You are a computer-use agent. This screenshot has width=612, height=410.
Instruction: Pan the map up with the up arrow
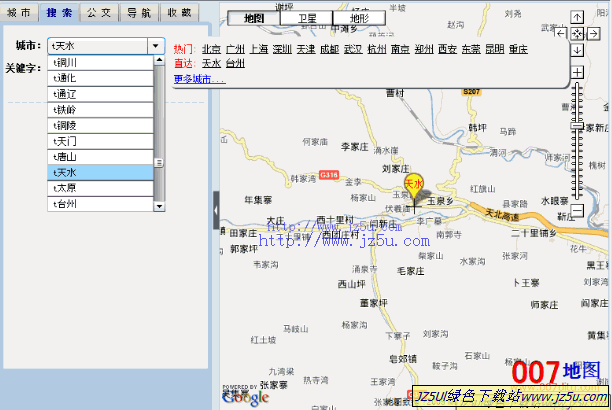[577, 17]
